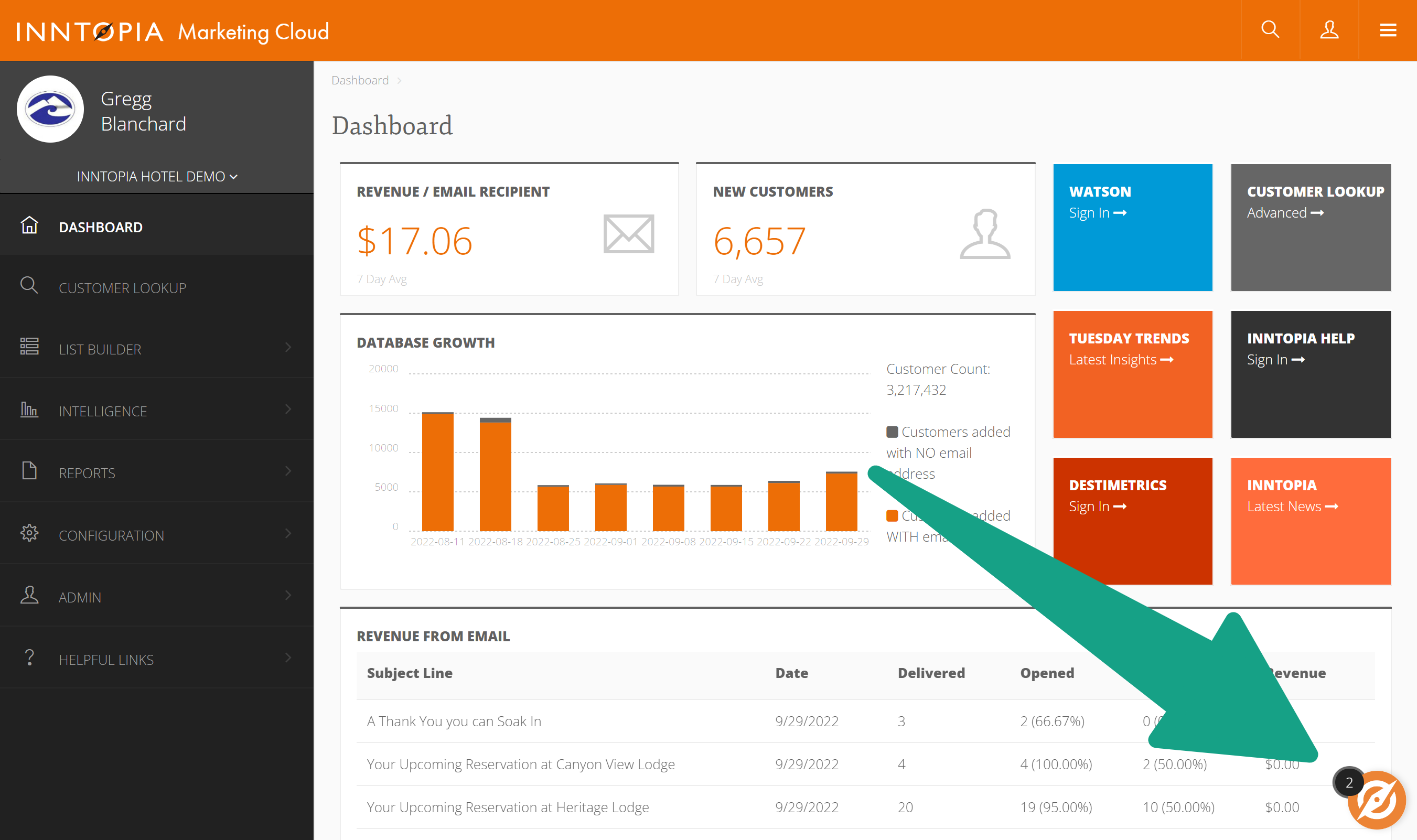1417x840 pixels.
Task: Expand the Reports section arrow
Action: (288, 471)
